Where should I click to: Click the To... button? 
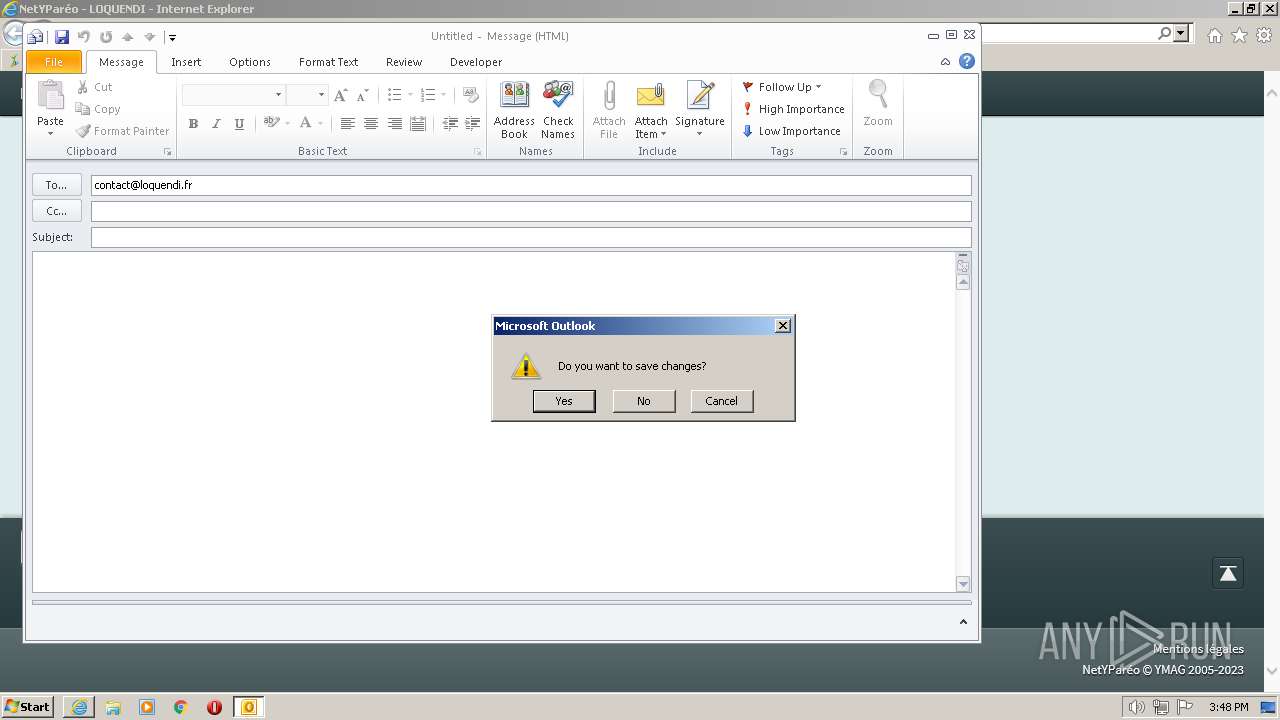point(56,185)
